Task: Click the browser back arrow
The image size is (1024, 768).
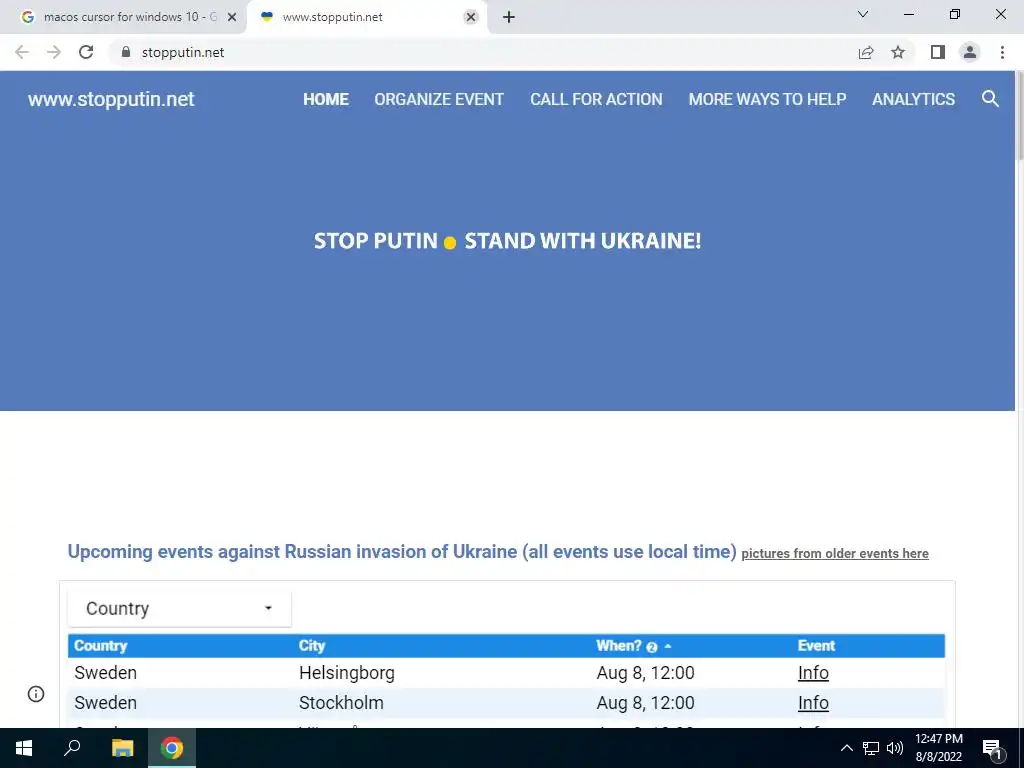Action: [x=22, y=52]
